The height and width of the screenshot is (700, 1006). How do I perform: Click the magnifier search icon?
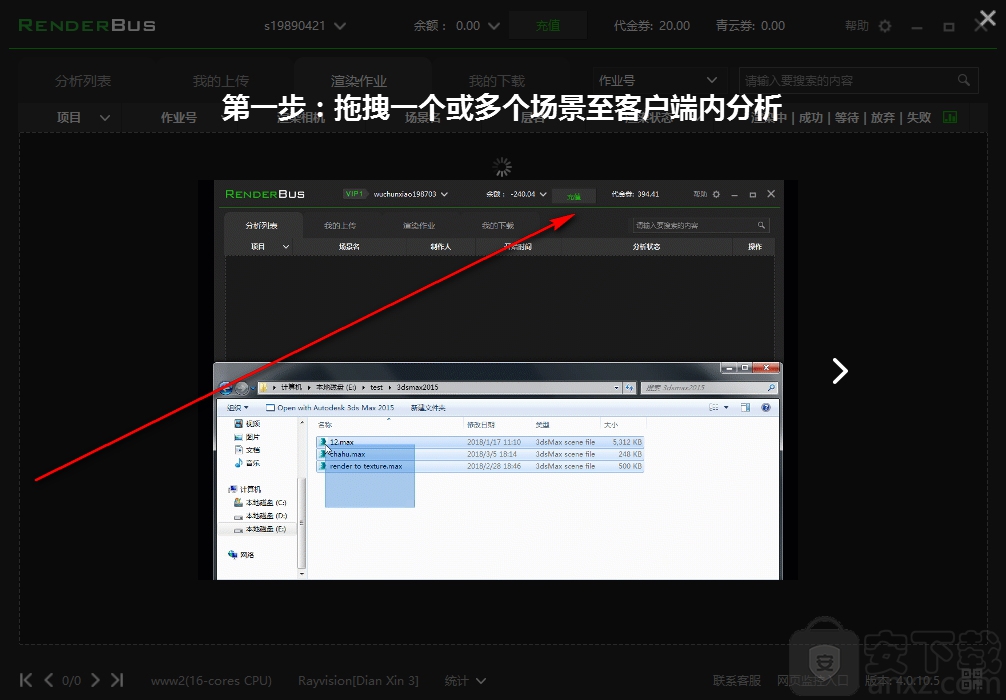pos(964,80)
